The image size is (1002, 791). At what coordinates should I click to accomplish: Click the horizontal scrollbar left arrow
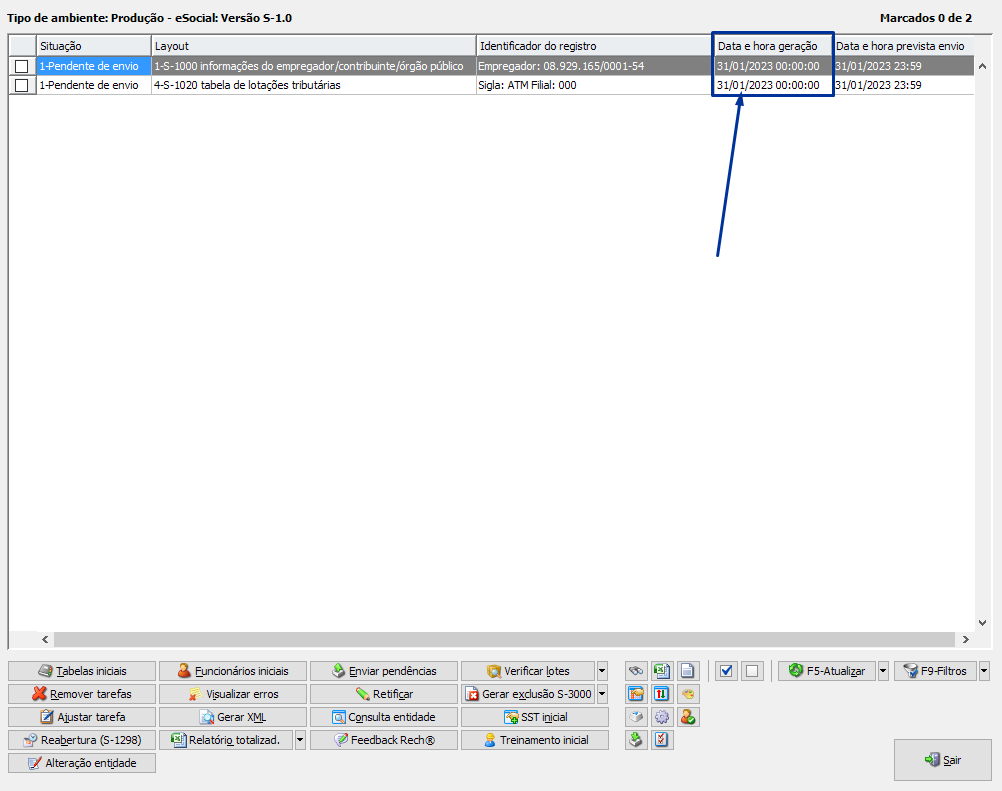click(45, 639)
